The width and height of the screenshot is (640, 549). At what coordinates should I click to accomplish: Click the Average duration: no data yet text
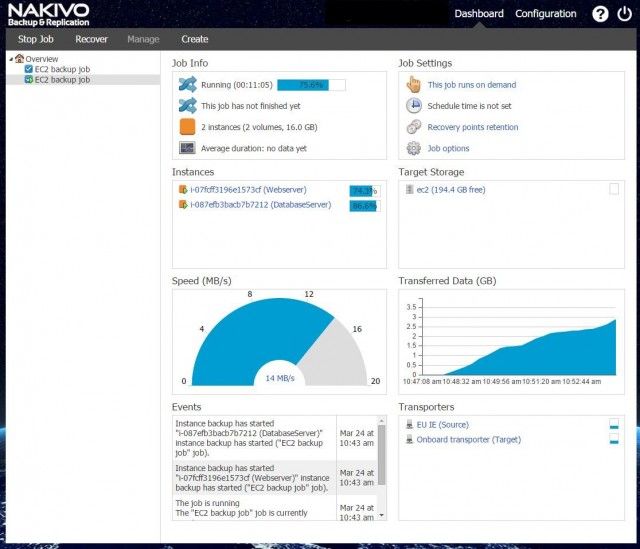click(253, 148)
